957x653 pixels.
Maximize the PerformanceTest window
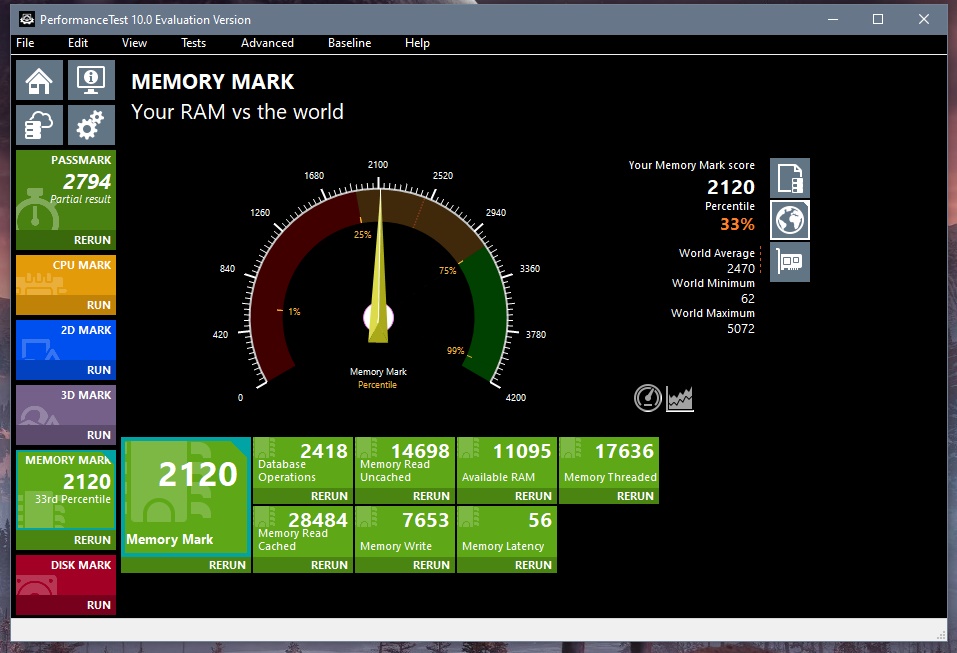[x=878, y=20]
